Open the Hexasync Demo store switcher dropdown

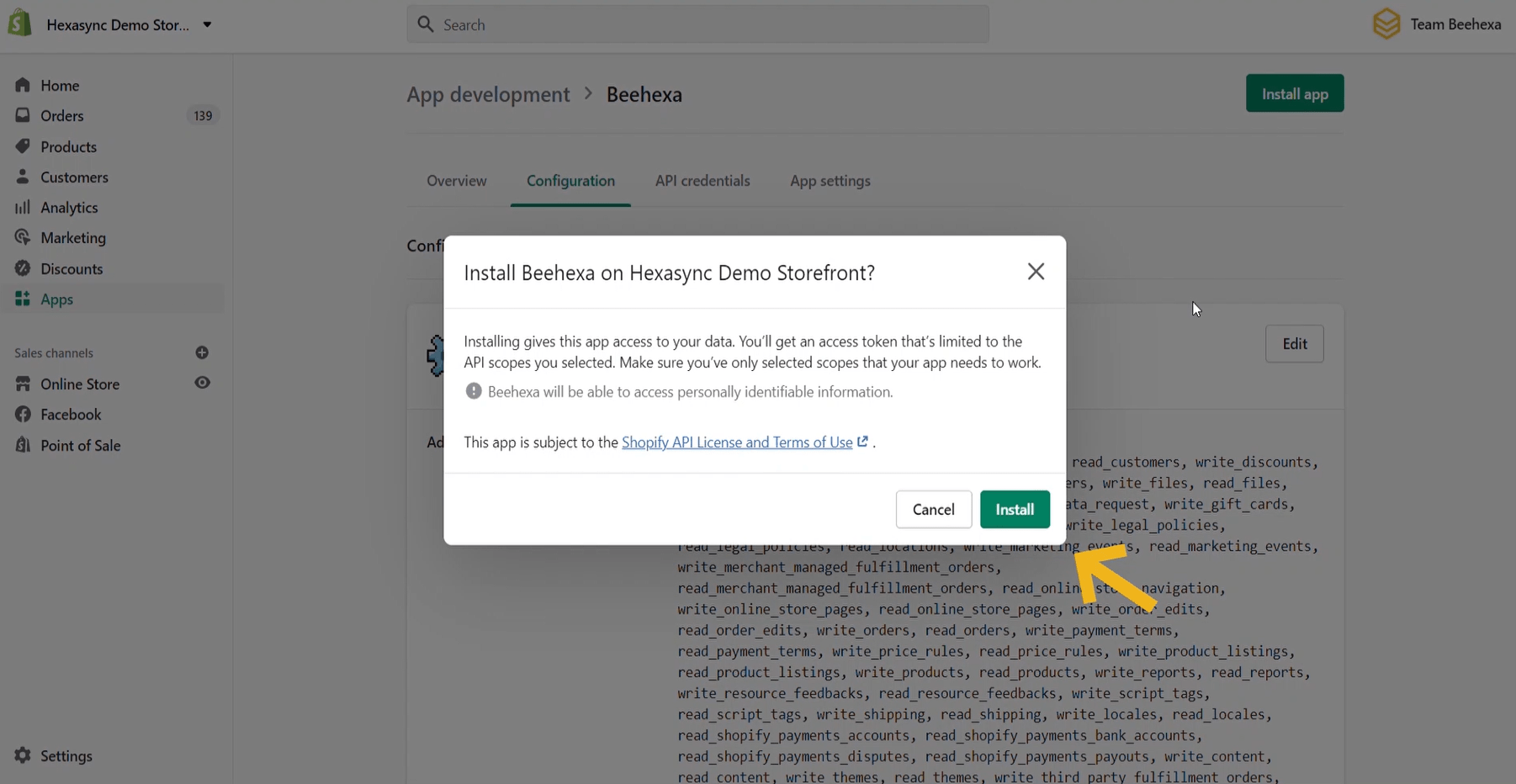(x=129, y=25)
